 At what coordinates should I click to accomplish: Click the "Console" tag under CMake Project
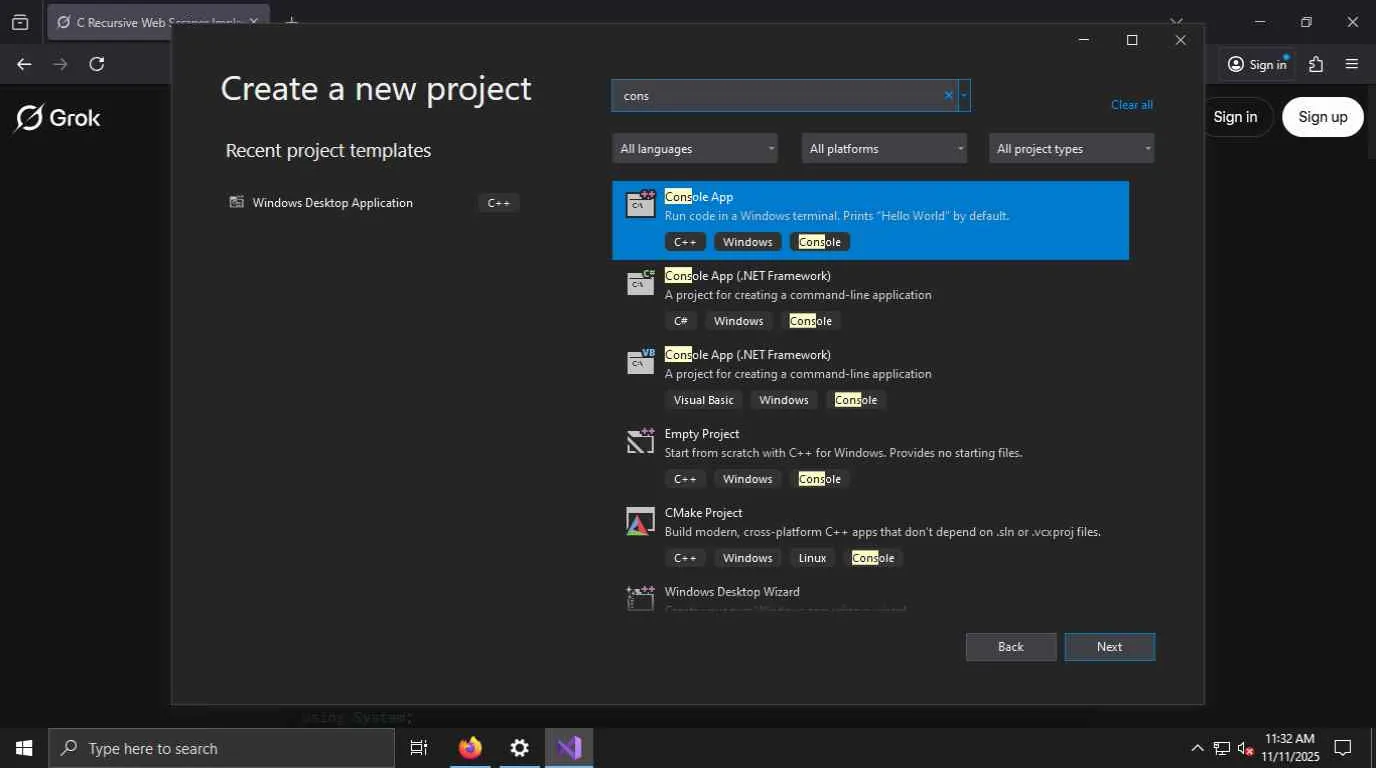pyautogui.click(x=873, y=558)
